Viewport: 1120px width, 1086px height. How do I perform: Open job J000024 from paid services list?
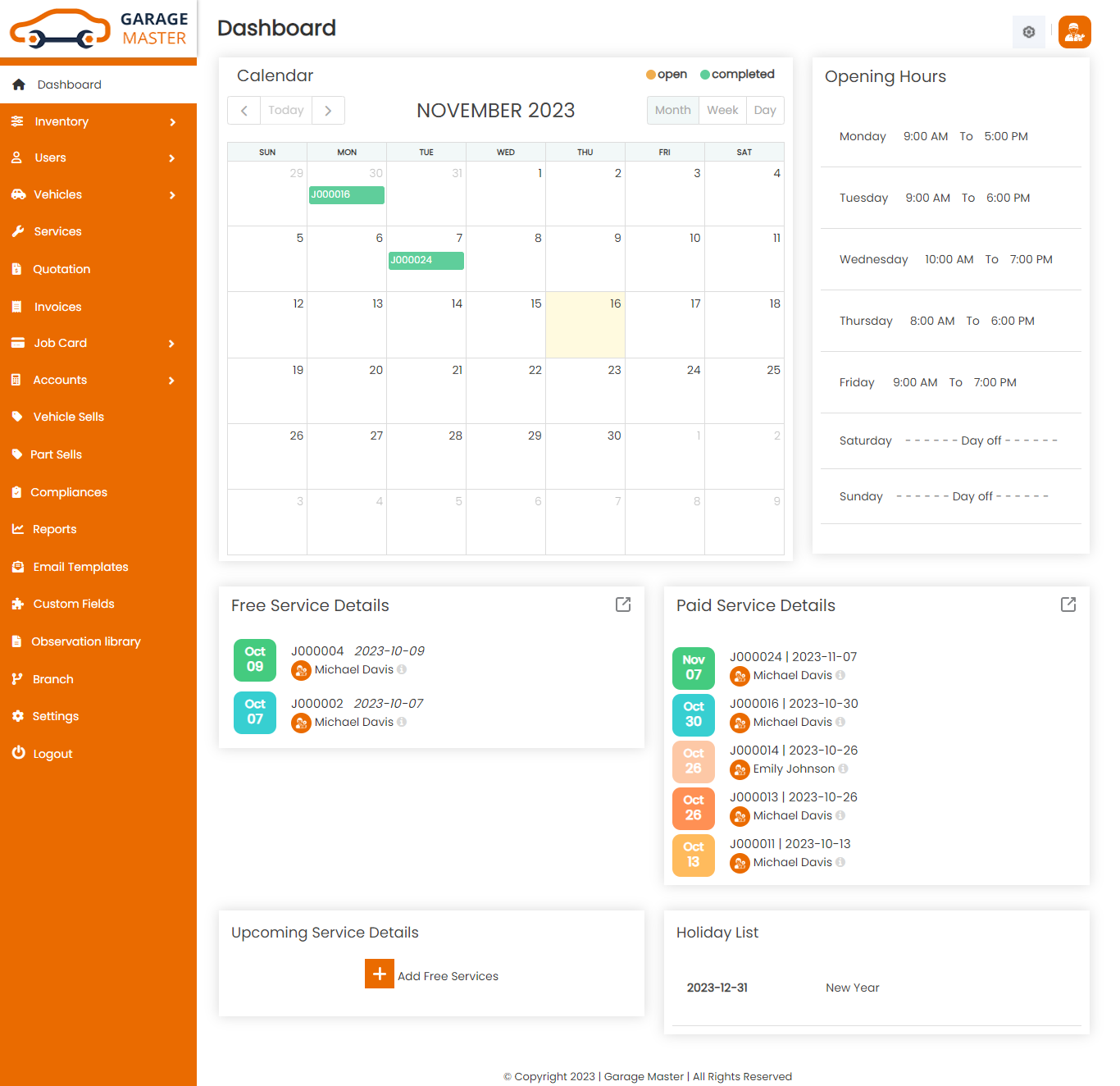756,657
